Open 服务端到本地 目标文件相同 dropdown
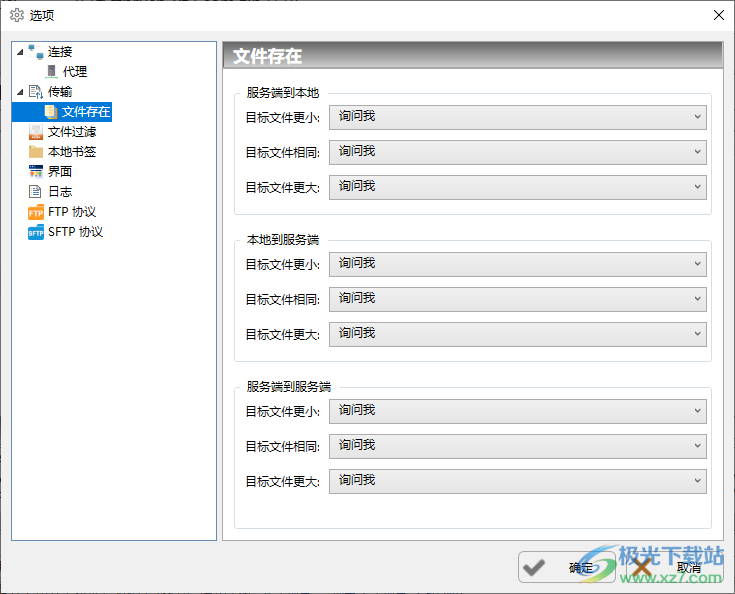This screenshot has width=735, height=594. pos(518,152)
